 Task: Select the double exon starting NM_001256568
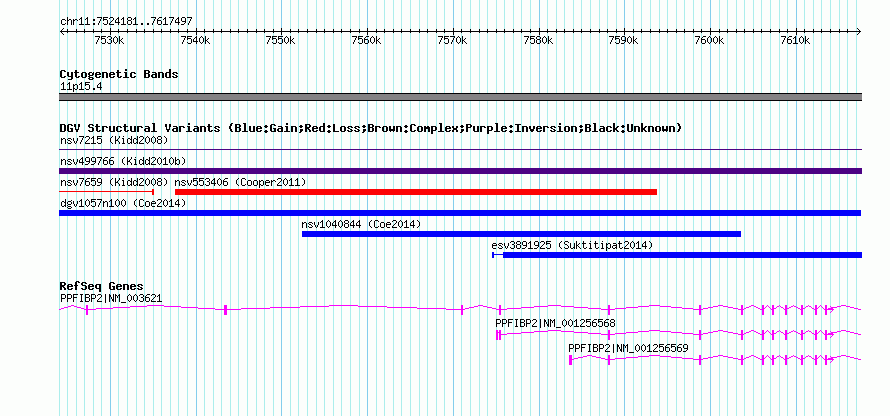[x=498, y=335]
